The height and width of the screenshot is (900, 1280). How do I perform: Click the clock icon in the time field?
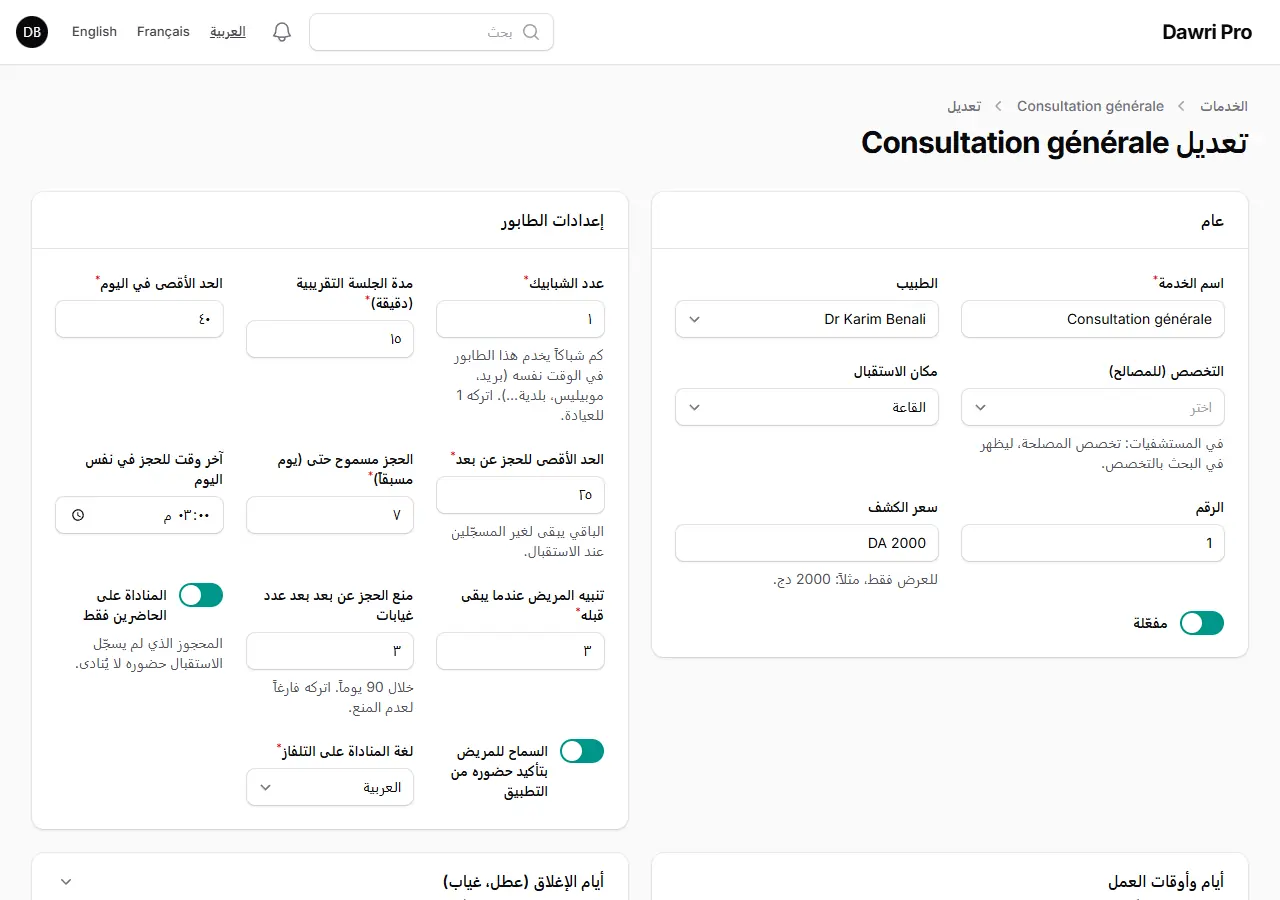(x=79, y=515)
